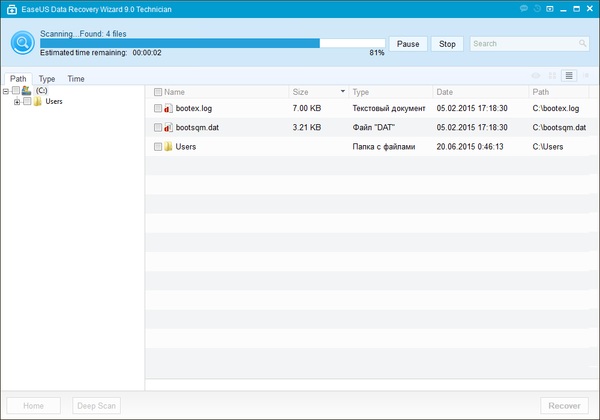The height and width of the screenshot is (420, 600).
Task: Stop the scan
Action: tap(447, 44)
